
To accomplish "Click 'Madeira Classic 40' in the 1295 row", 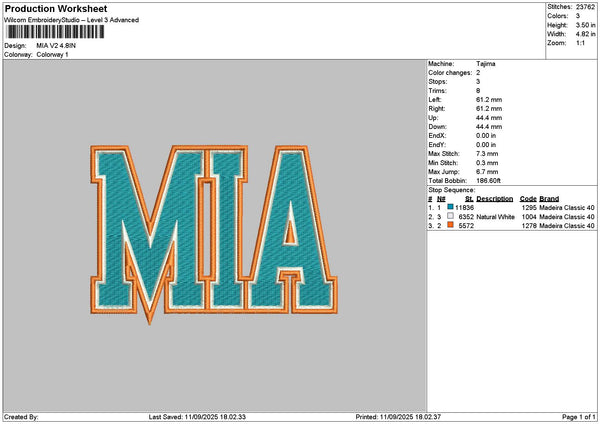I will [567, 208].
